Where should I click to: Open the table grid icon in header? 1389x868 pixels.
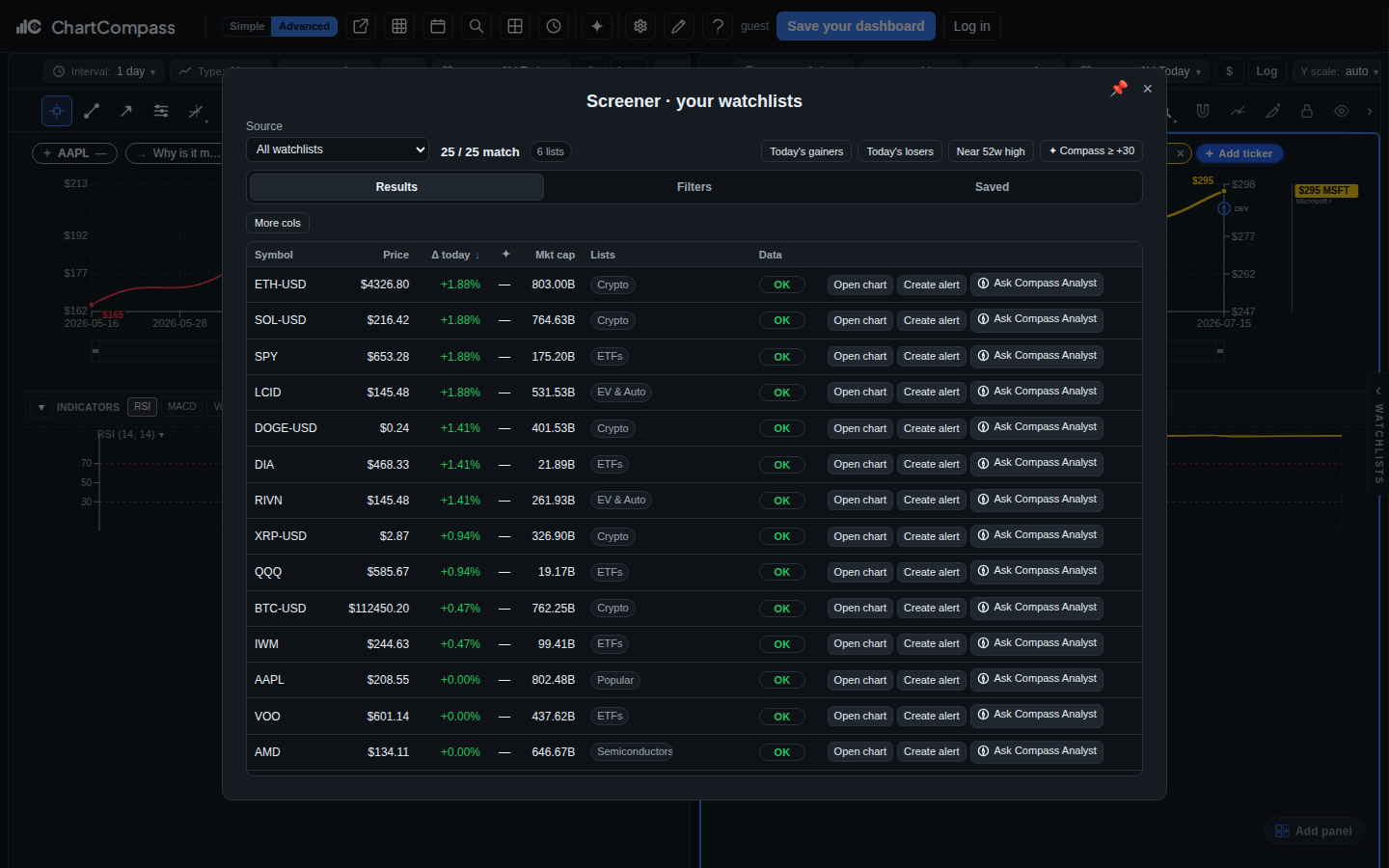coord(399,26)
